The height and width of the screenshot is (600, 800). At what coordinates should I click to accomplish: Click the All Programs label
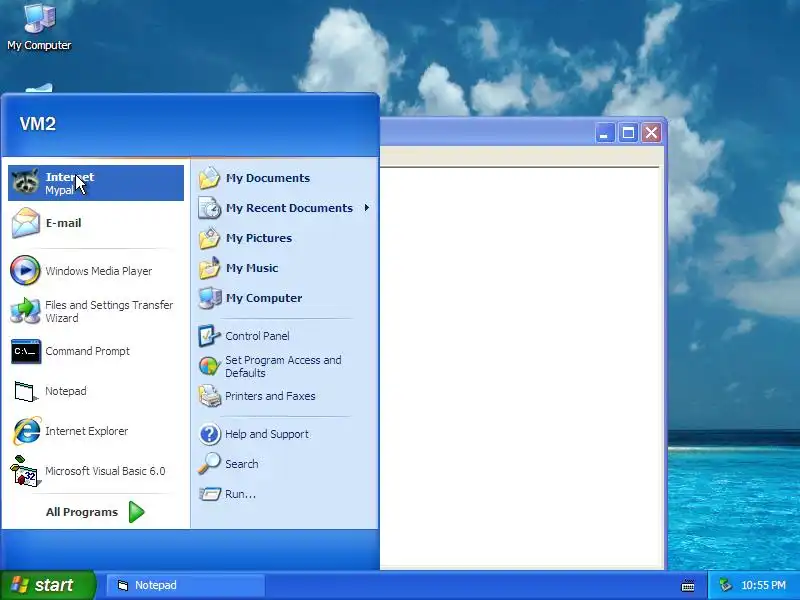82,512
